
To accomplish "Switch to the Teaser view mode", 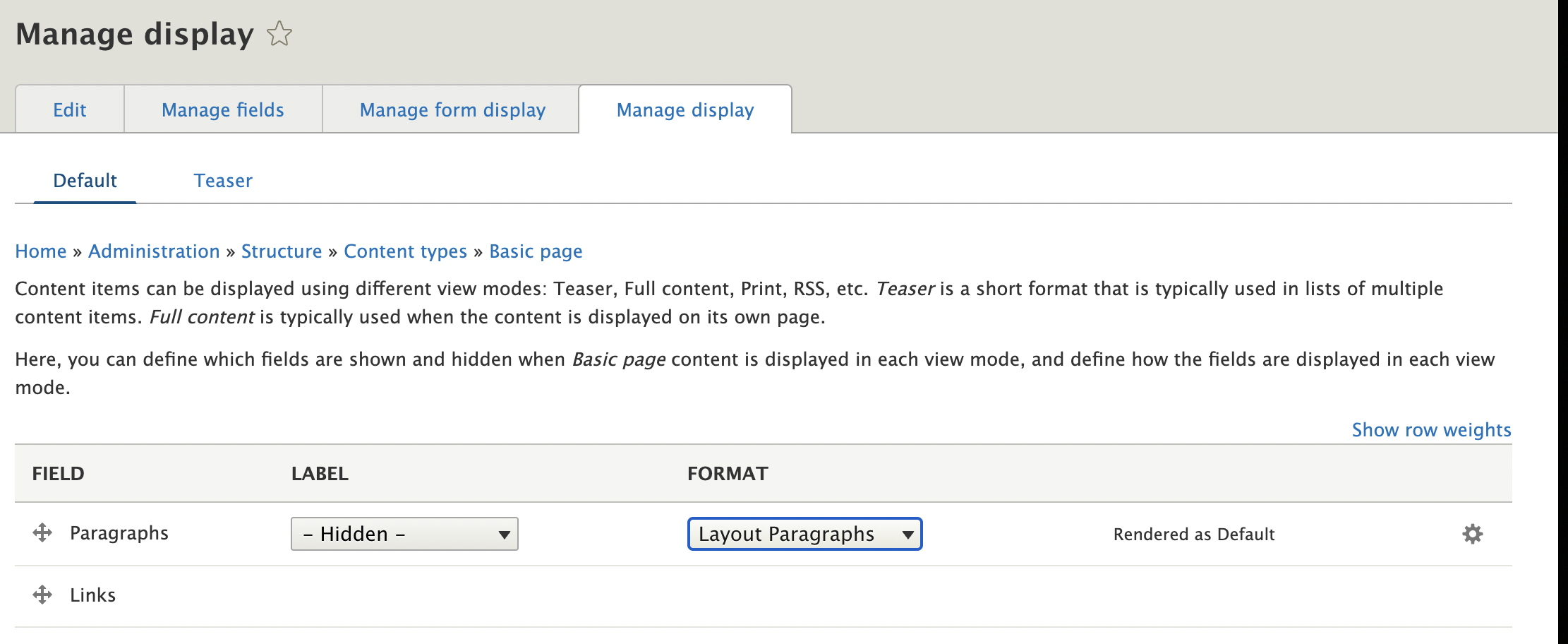I will click(x=224, y=181).
